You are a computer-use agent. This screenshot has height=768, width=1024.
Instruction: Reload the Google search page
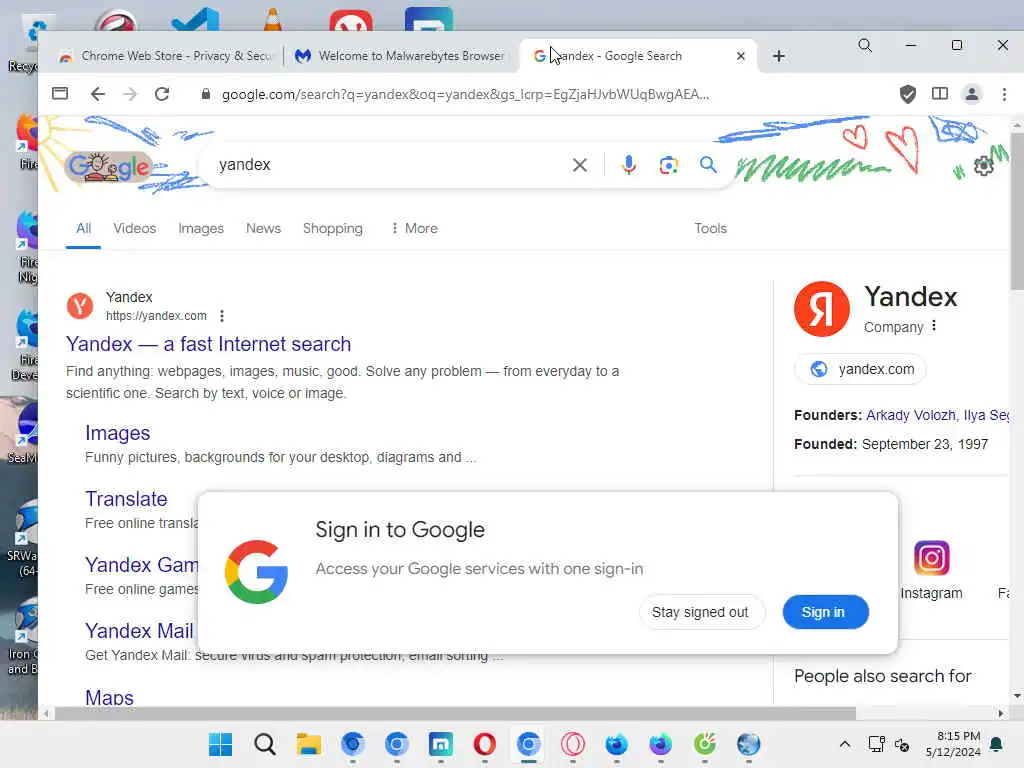pos(162,94)
